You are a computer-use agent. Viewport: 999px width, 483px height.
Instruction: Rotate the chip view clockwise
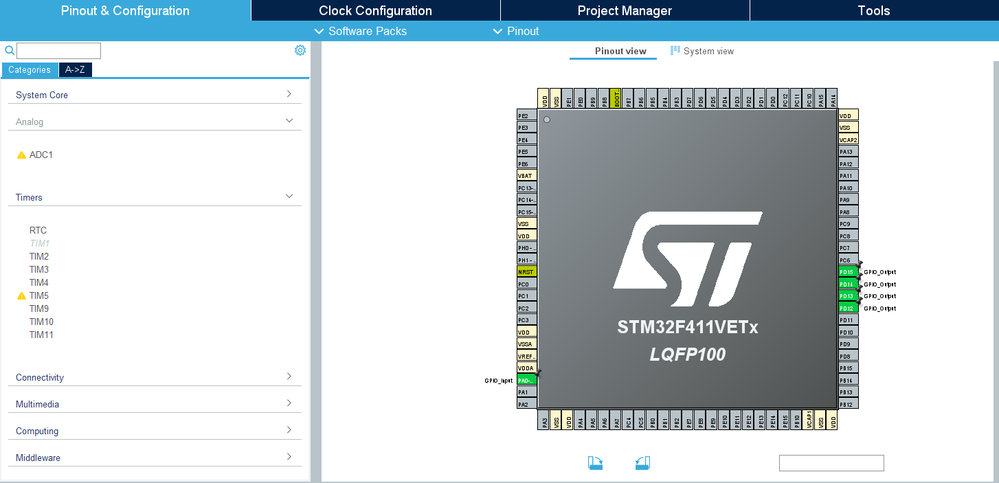pos(595,463)
